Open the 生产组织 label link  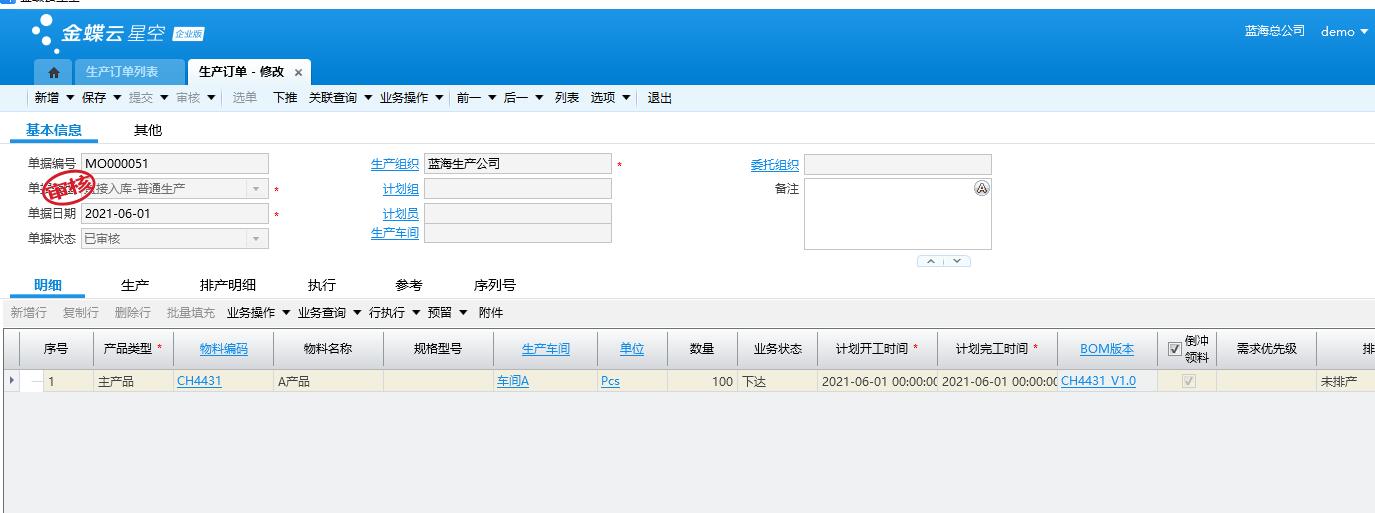click(395, 165)
